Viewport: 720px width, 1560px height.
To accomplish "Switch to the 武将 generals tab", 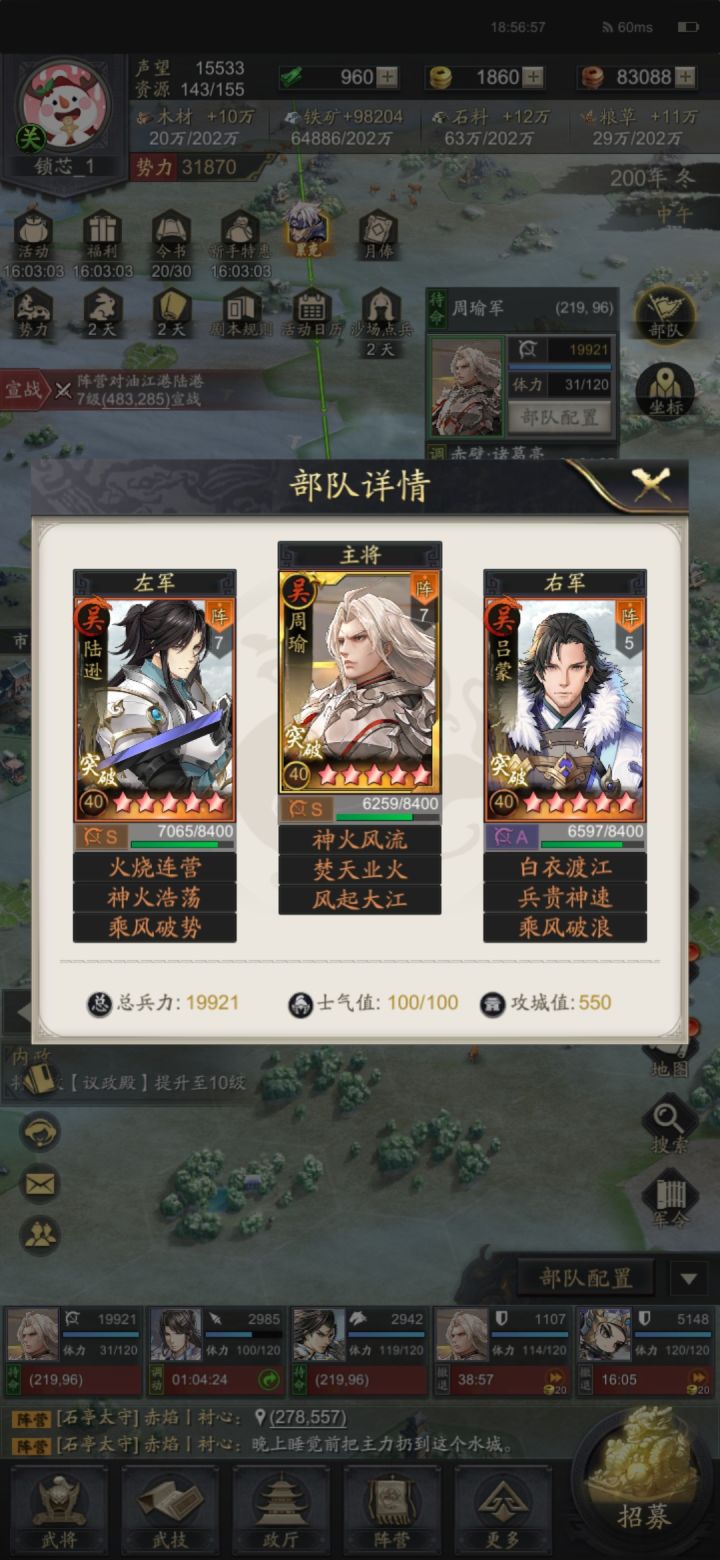I will (x=58, y=1511).
